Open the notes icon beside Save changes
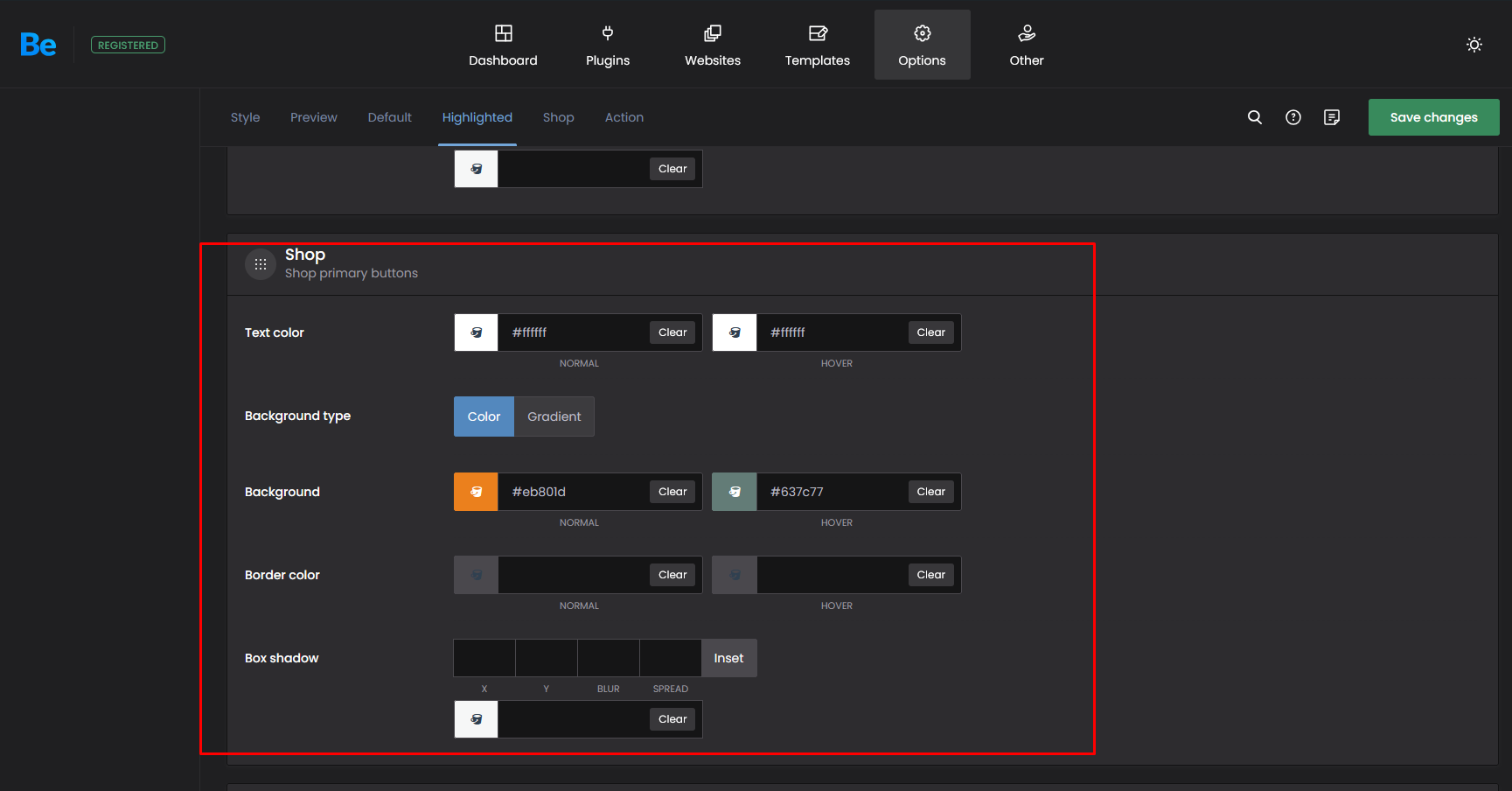1512x791 pixels. point(1331,117)
